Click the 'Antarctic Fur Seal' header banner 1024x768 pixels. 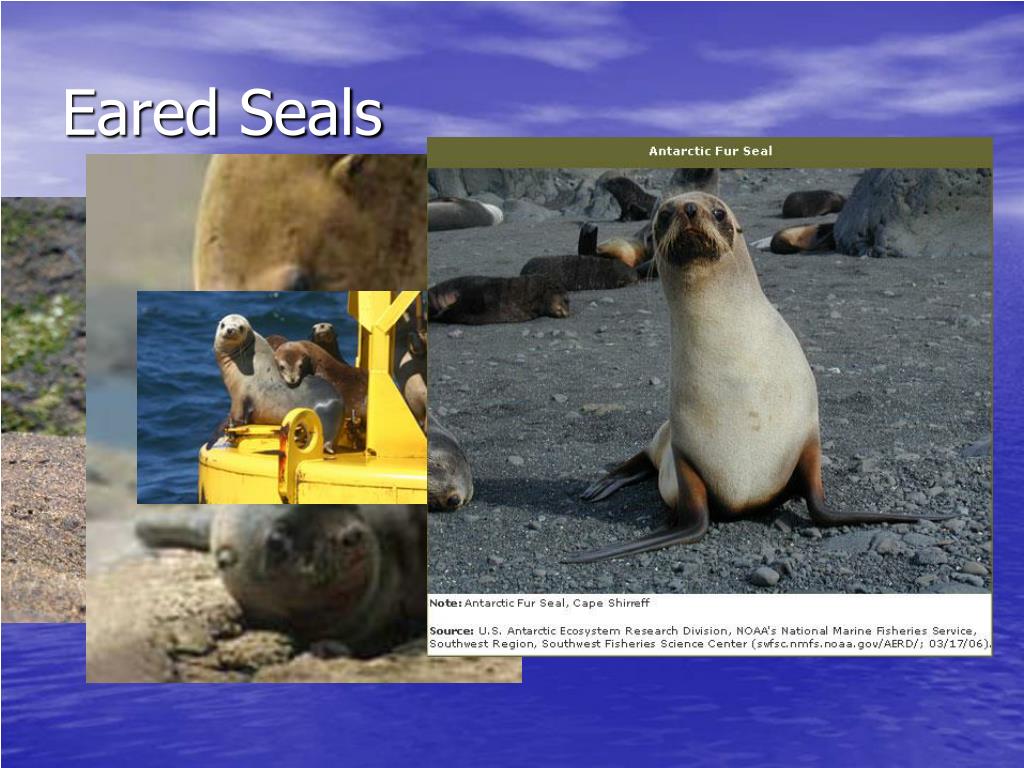(x=710, y=152)
